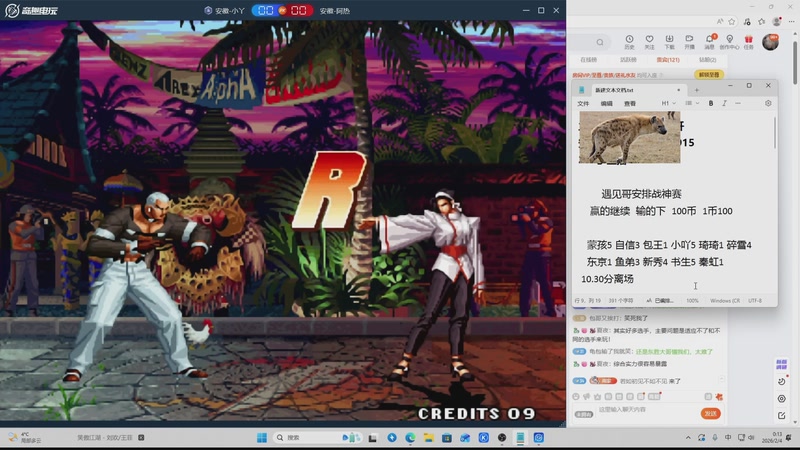Image resolution: width=800 pixels, height=450 pixels.
Task: Click the user avatar on streaming site
Action: 770,42
